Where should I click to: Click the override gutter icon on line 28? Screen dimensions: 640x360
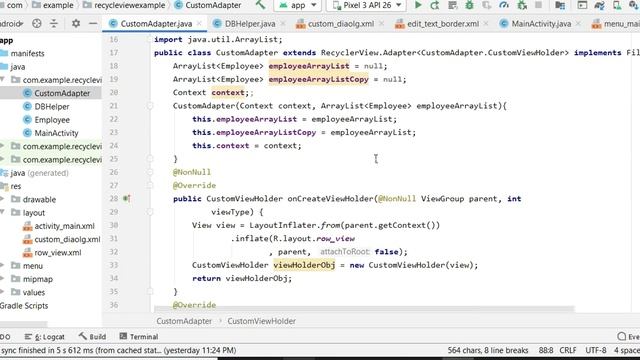(127, 199)
